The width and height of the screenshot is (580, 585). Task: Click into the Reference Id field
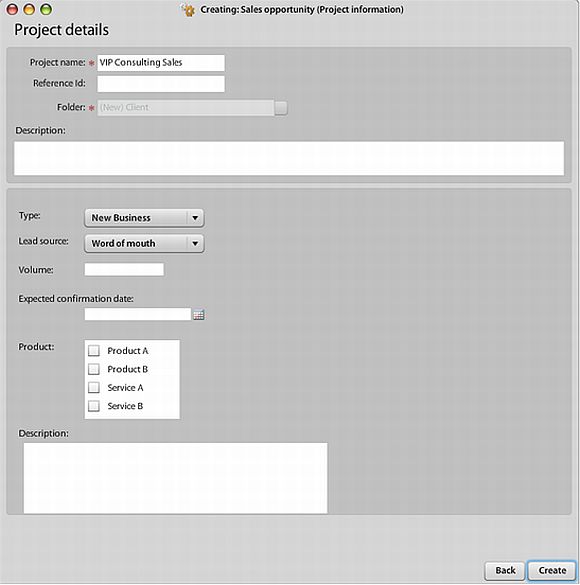[x=161, y=84]
